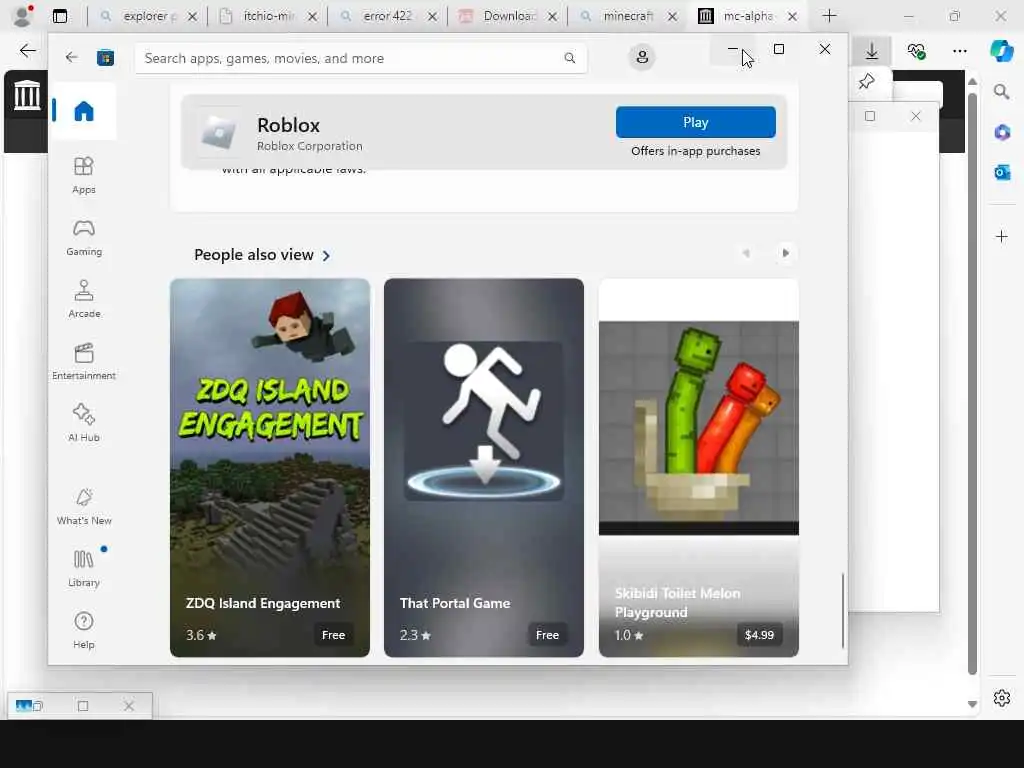Click the Edge page vertical scrollbar
Screen dimensions: 1024x768
[x=972, y=384]
